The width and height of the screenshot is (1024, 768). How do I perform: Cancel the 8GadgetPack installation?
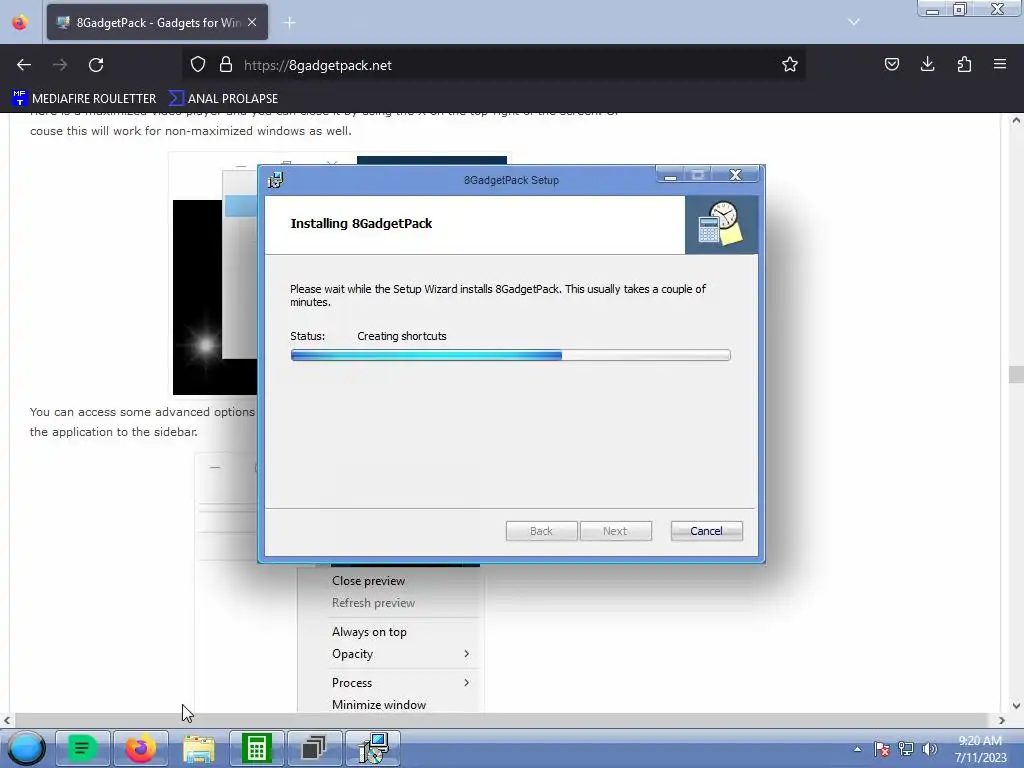pos(706,531)
